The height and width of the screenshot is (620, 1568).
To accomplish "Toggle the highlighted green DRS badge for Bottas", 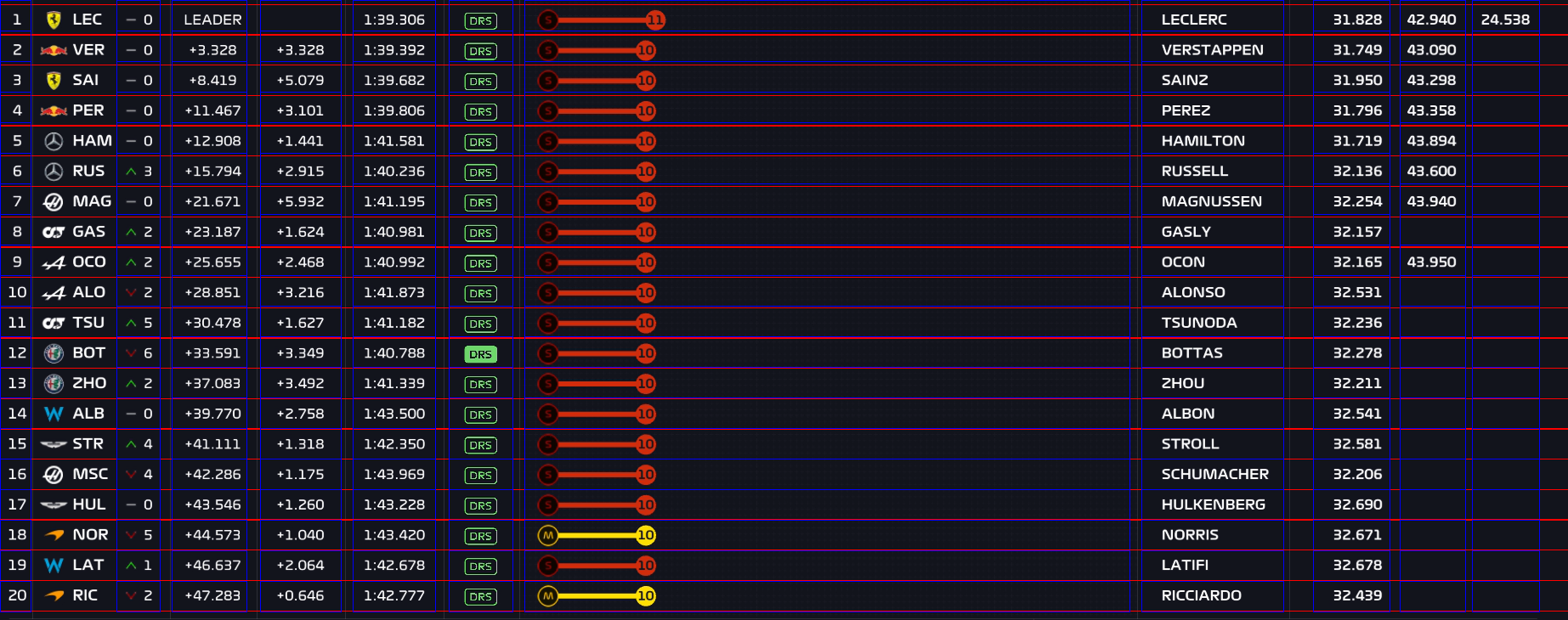I will click(x=480, y=354).
